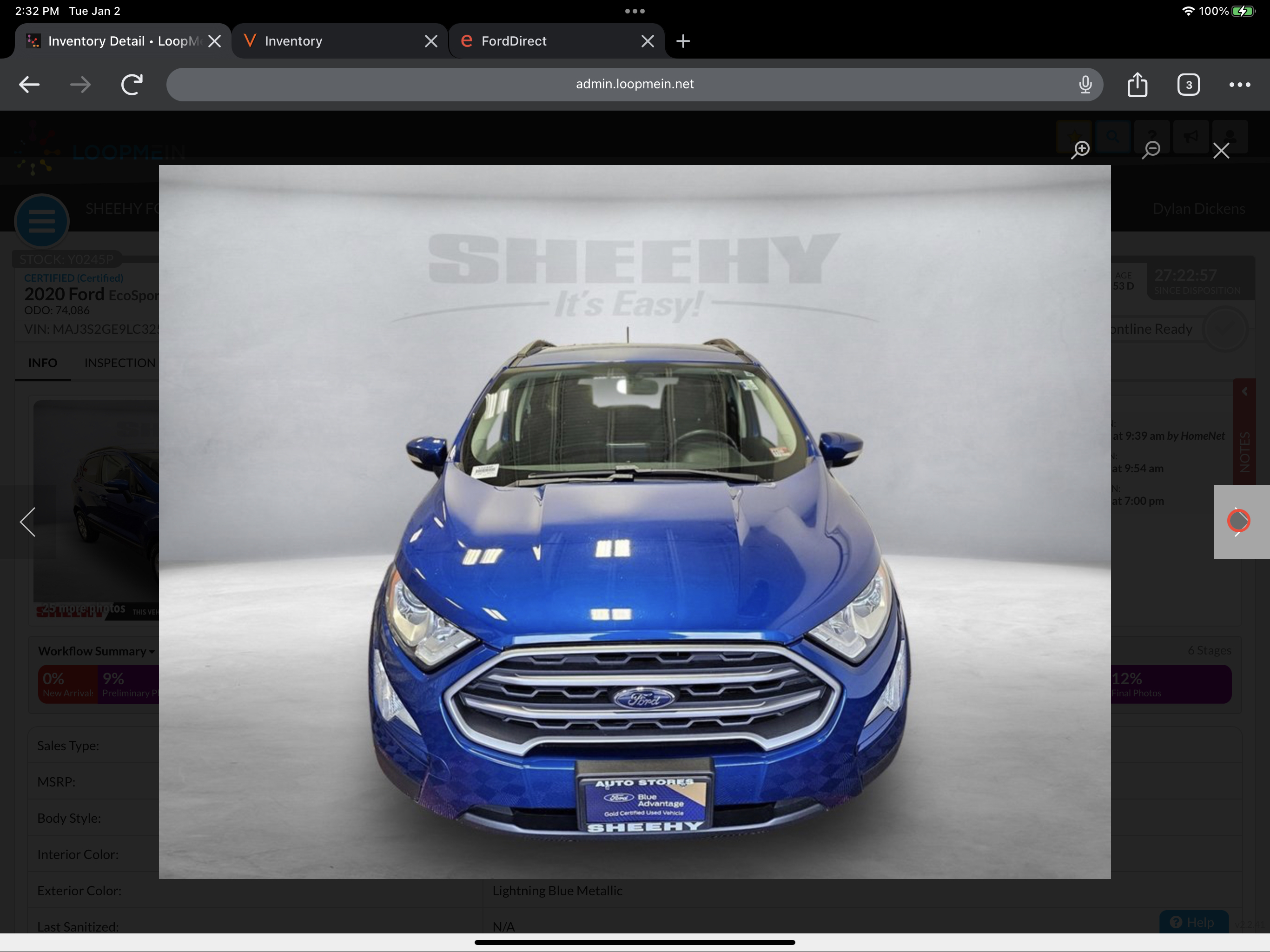Click the battery indicator in status bar
The width and height of the screenshot is (1270, 952).
(1243, 11)
